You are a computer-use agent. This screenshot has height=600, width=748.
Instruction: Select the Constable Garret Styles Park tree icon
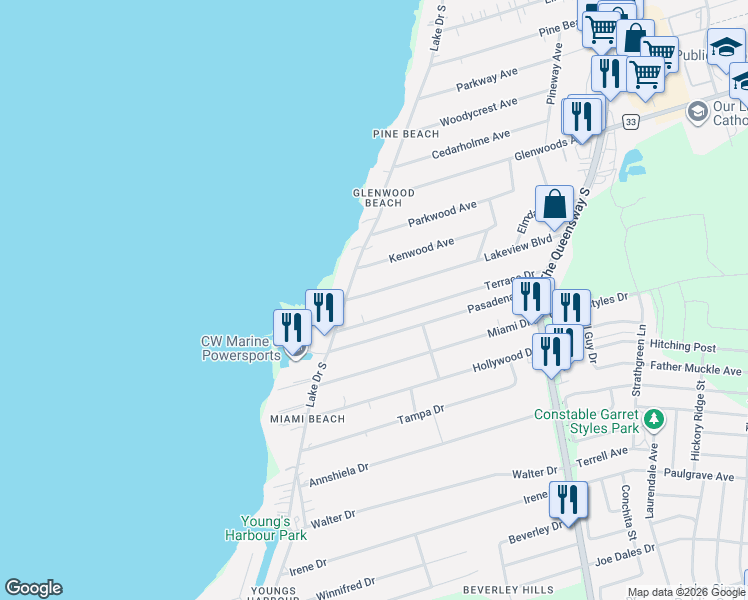click(654, 420)
